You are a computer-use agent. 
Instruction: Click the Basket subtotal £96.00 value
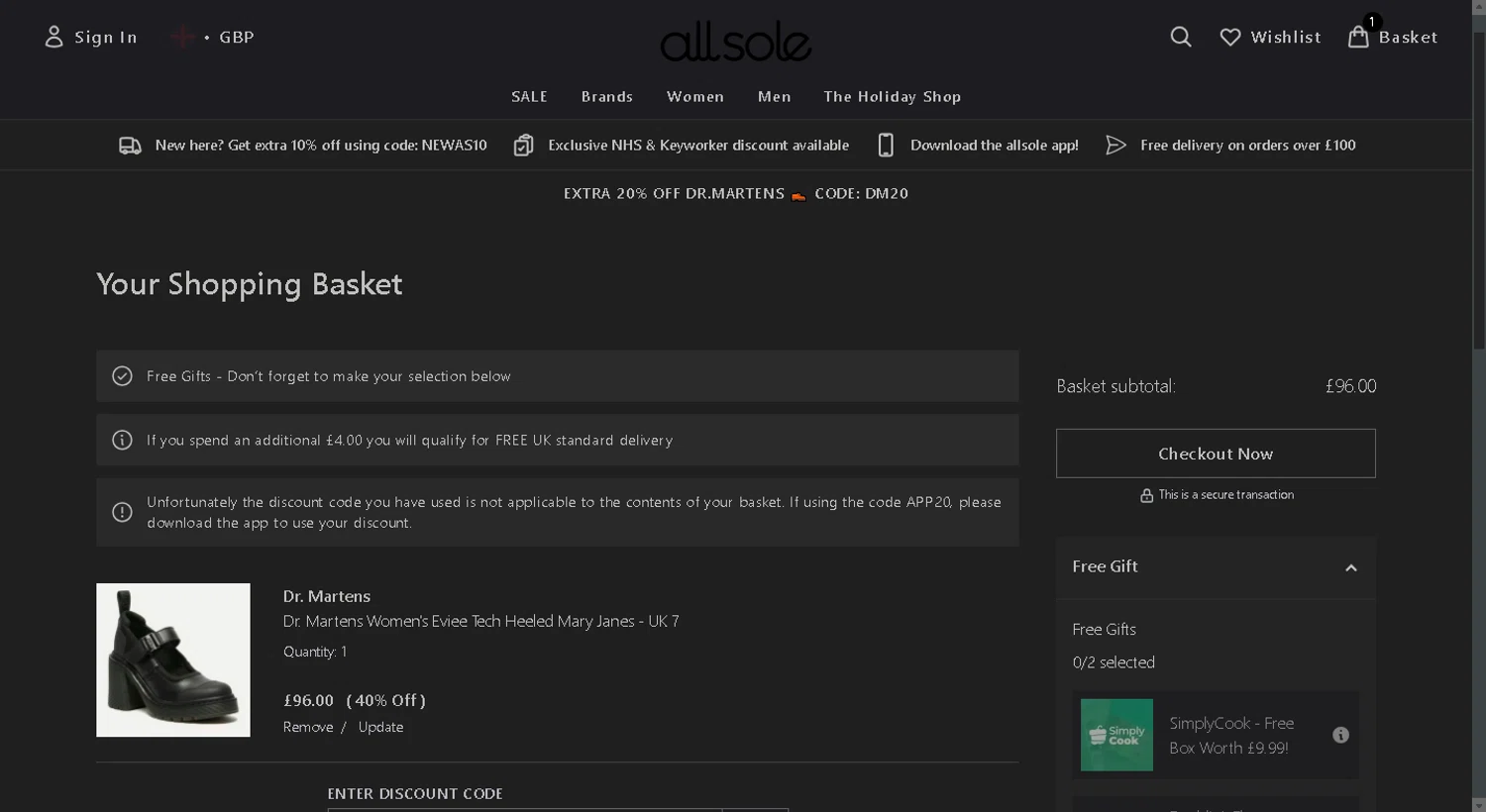[1351, 386]
